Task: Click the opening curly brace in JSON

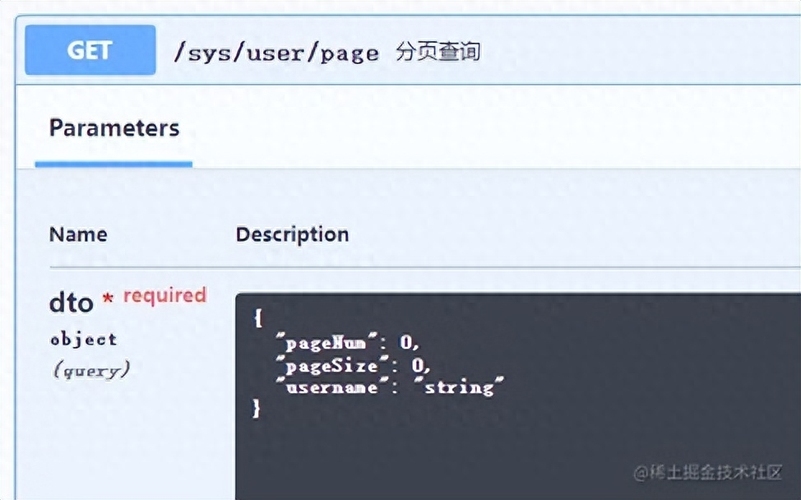Action: 258,319
